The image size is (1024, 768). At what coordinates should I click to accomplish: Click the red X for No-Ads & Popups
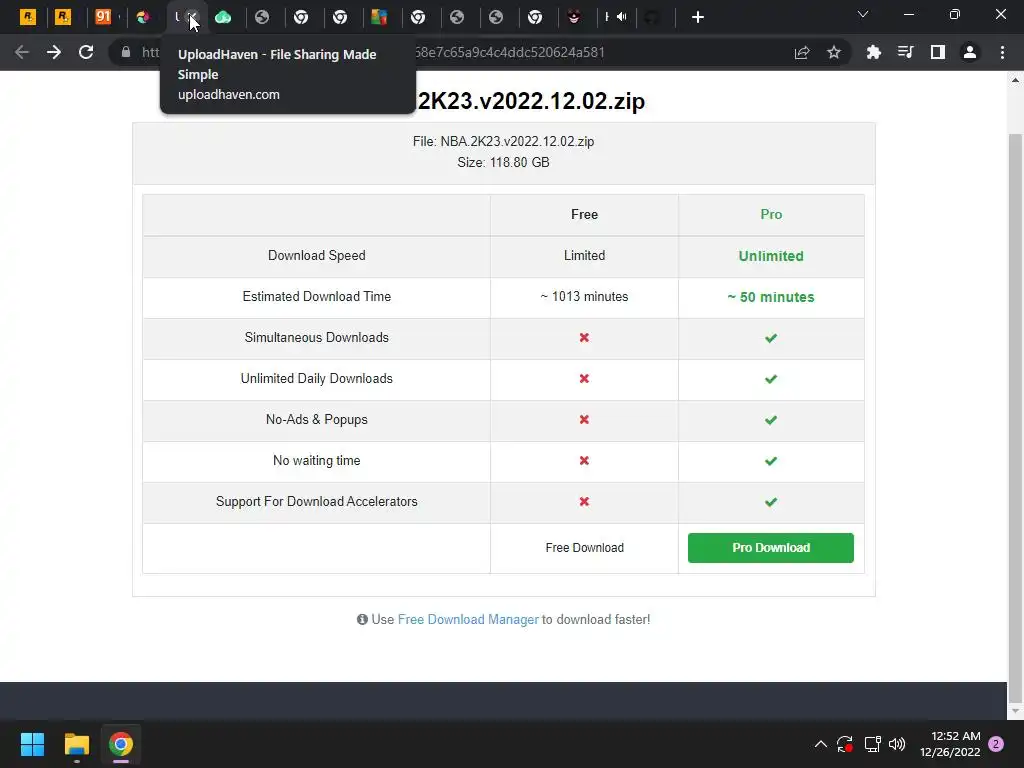tap(584, 420)
